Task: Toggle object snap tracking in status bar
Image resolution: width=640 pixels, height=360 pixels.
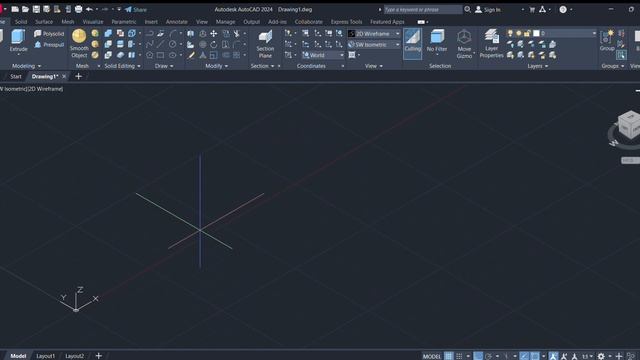Action: [x=524, y=356]
